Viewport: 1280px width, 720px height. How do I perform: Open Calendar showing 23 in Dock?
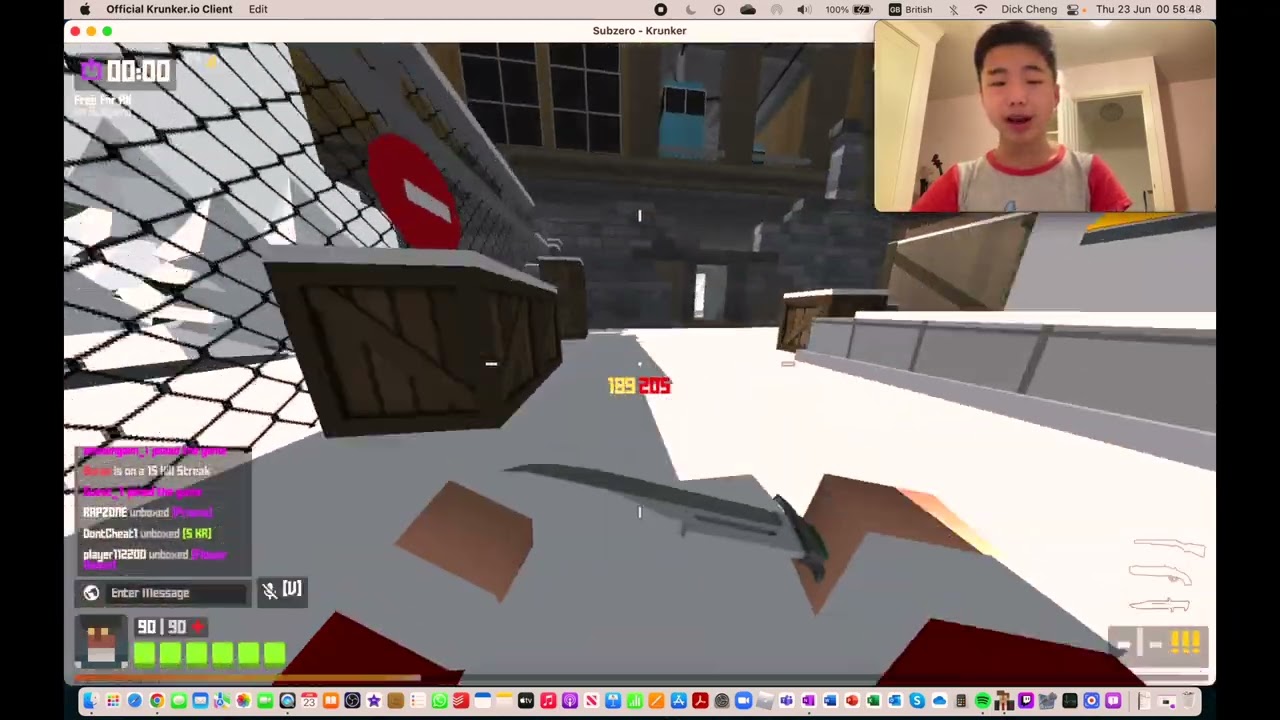[x=309, y=701]
